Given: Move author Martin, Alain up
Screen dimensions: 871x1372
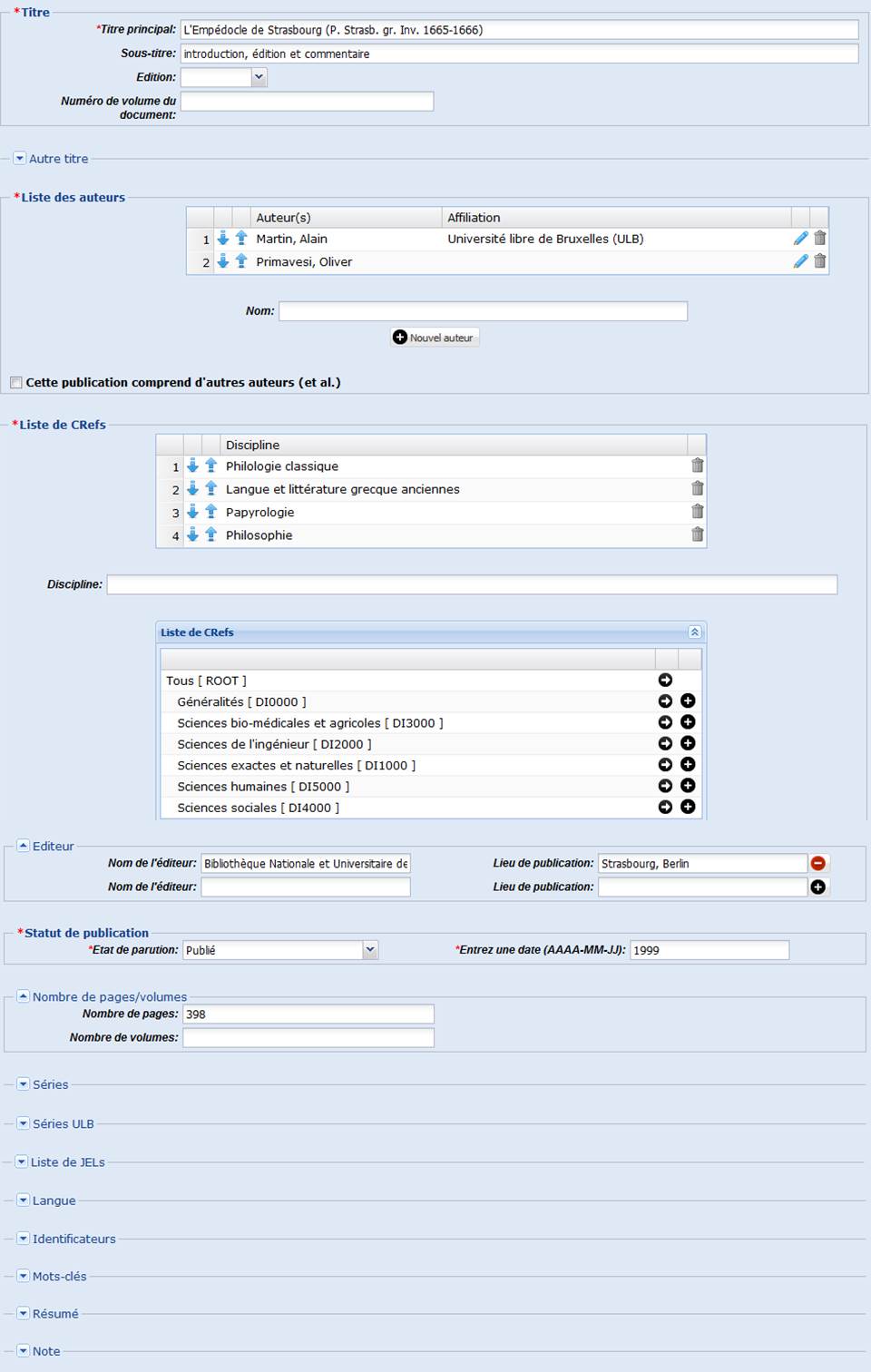Looking at the screenshot, I should (241, 238).
